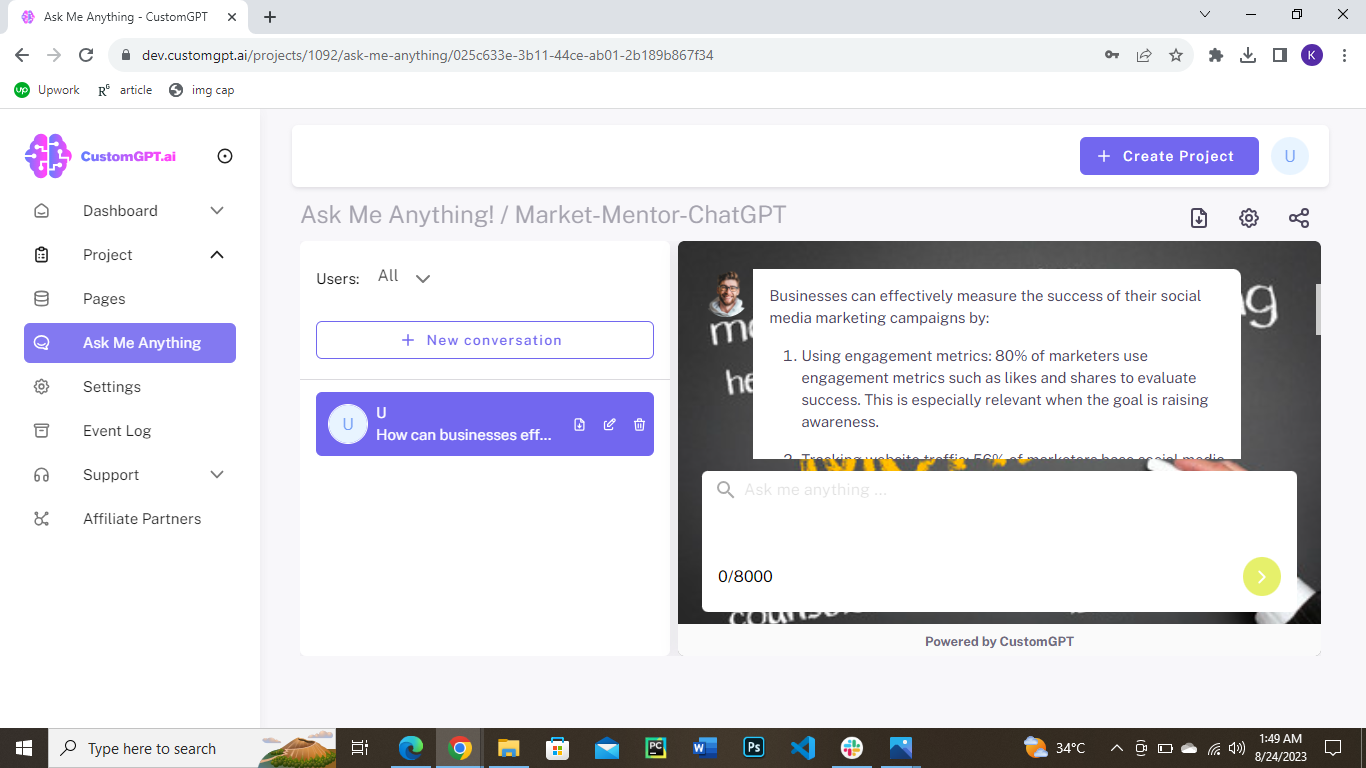Click the Create Project button

coord(1169,156)
